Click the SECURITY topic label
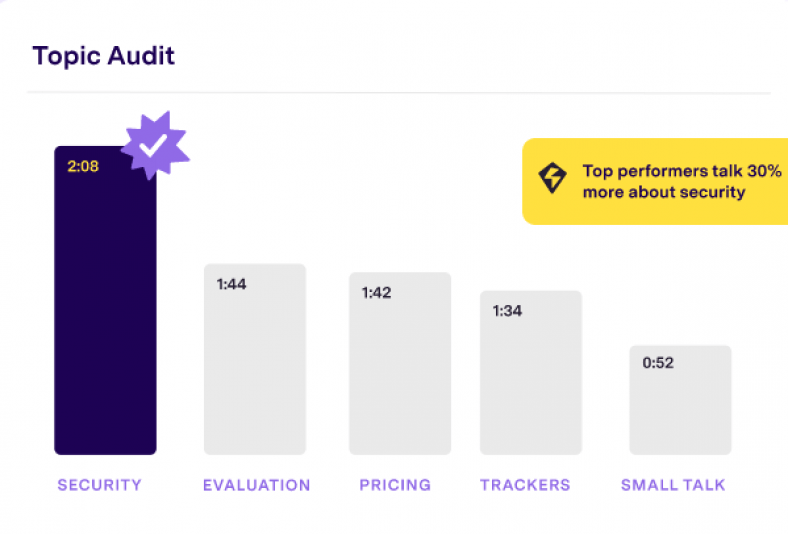The image size is (788, 534). click(99, 485)
